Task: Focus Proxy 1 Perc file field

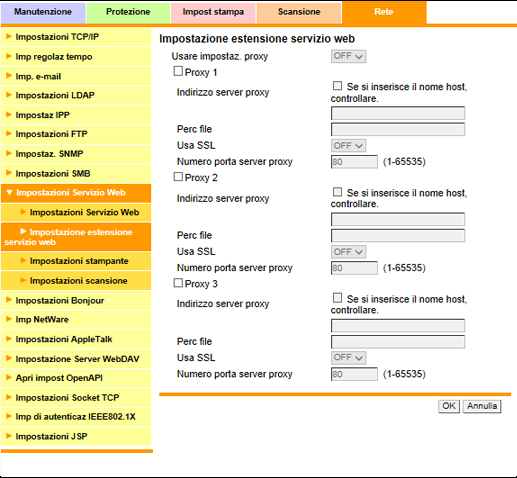Action: click(x=398, y=129)
